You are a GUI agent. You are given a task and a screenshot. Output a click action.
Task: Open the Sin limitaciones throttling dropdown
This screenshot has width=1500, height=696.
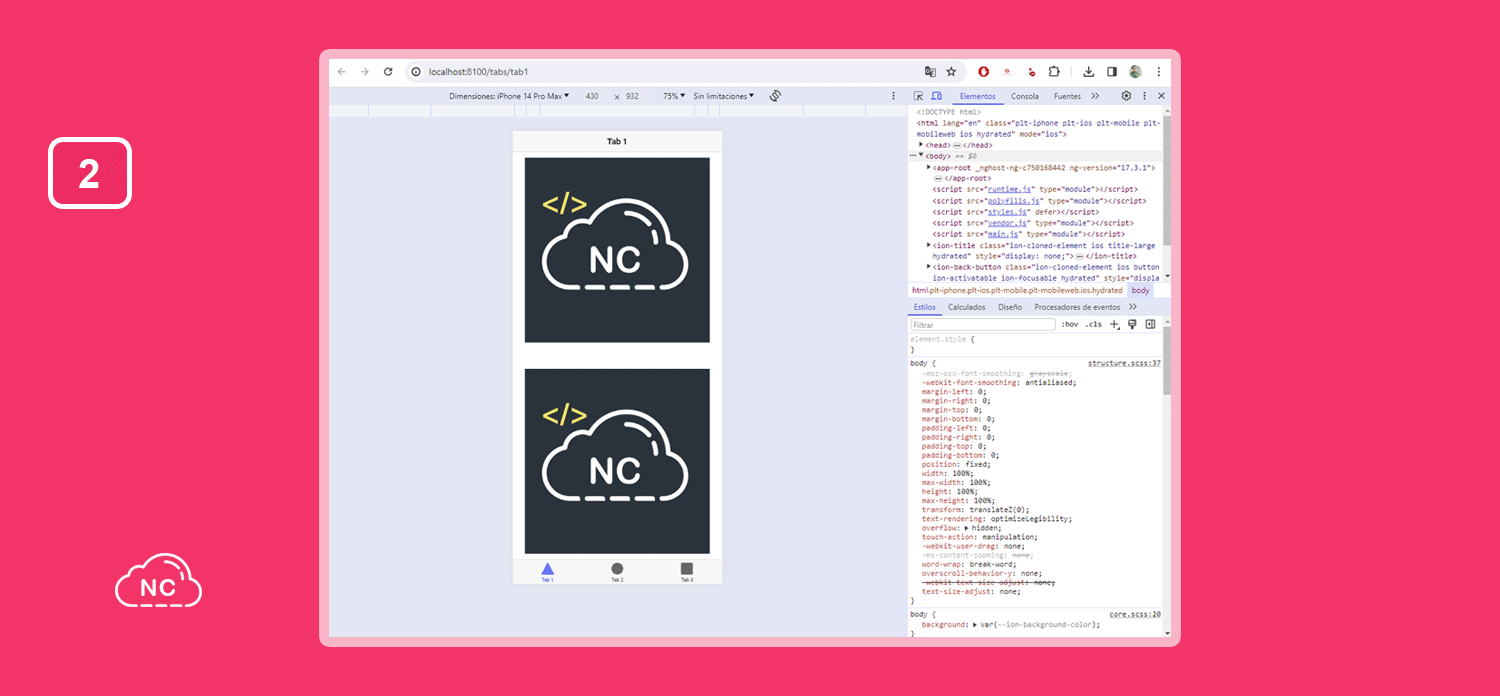coord(723,96)
